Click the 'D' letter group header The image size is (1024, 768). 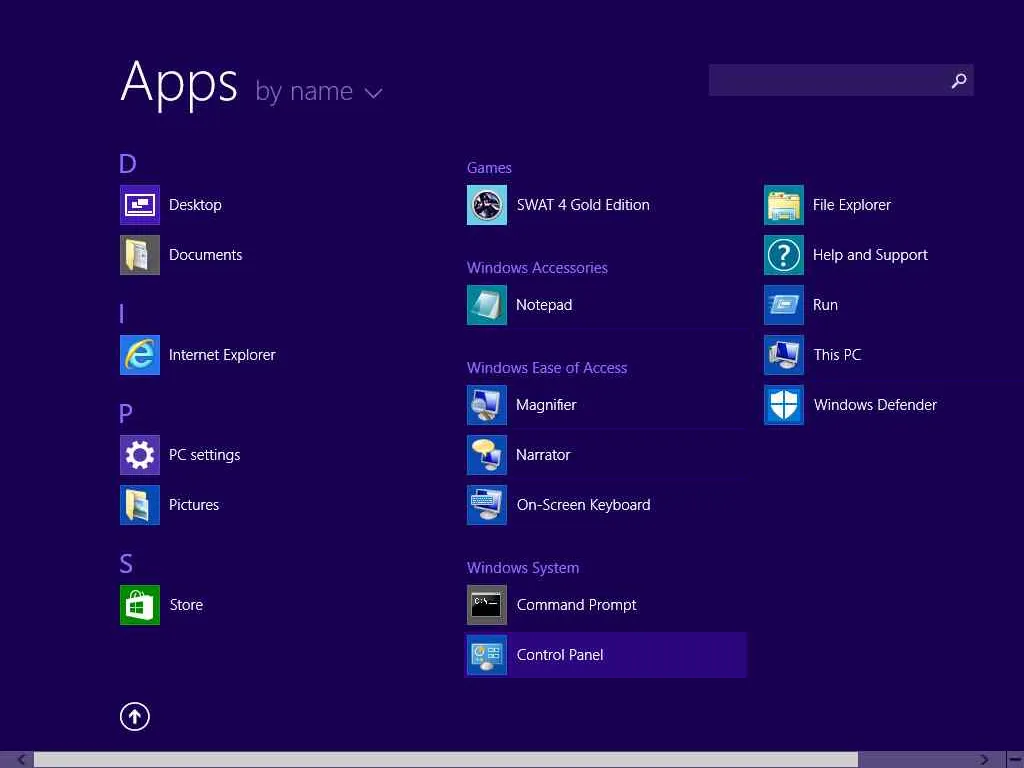pyautogui.click(x=128, y=163)
